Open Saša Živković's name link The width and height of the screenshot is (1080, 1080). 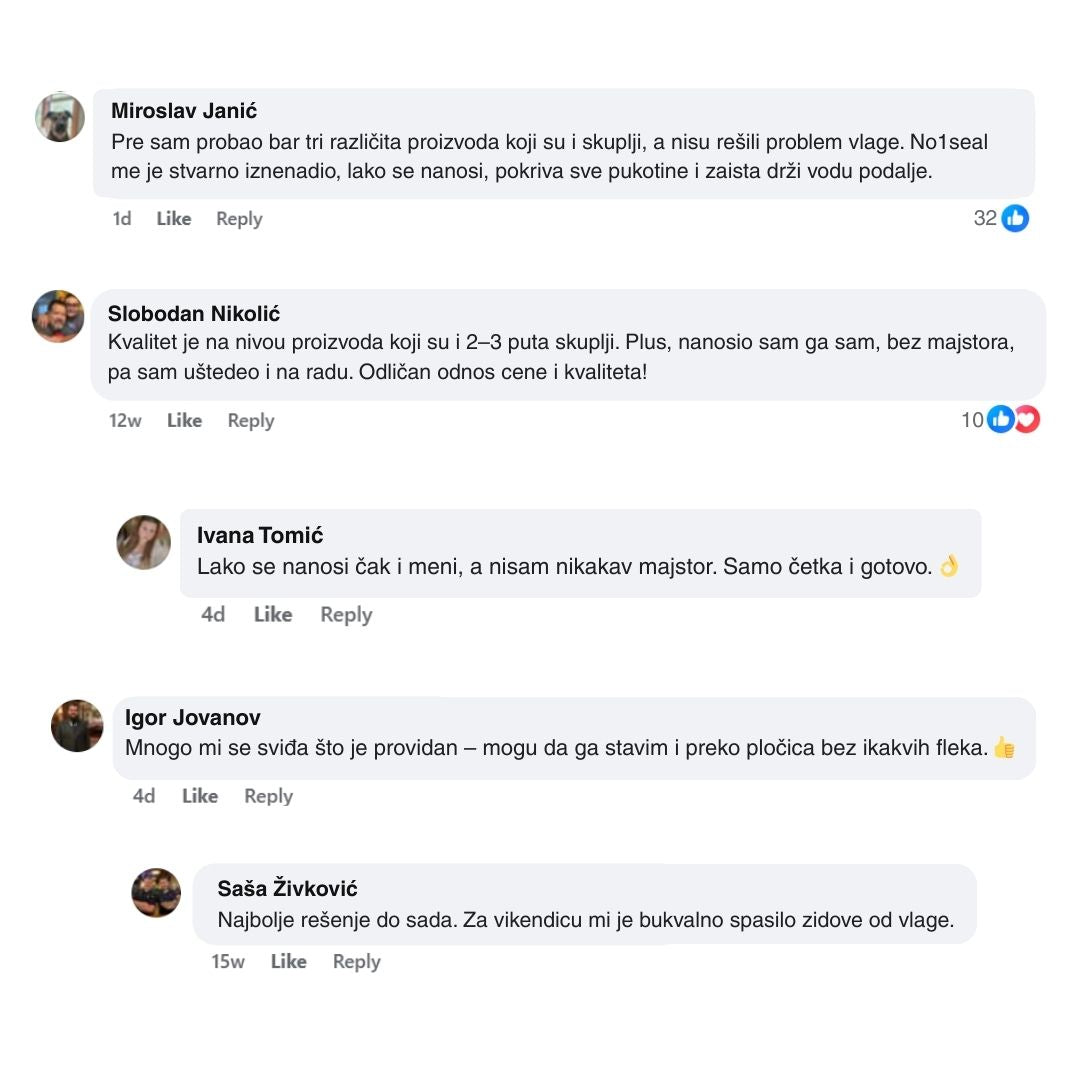pyautogui.click(x=287, y=888)
